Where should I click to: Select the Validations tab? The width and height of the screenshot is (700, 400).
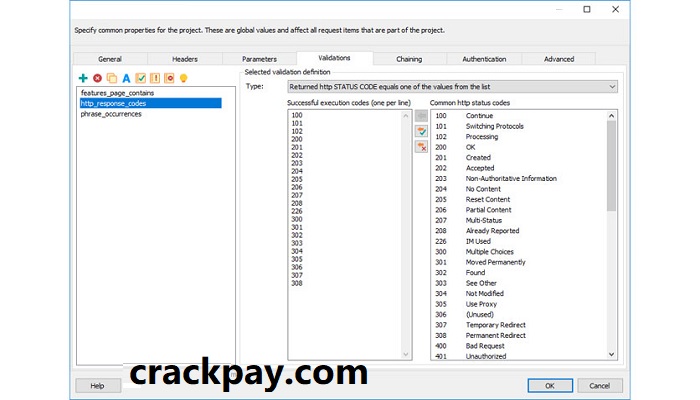(x=334, y=58)
